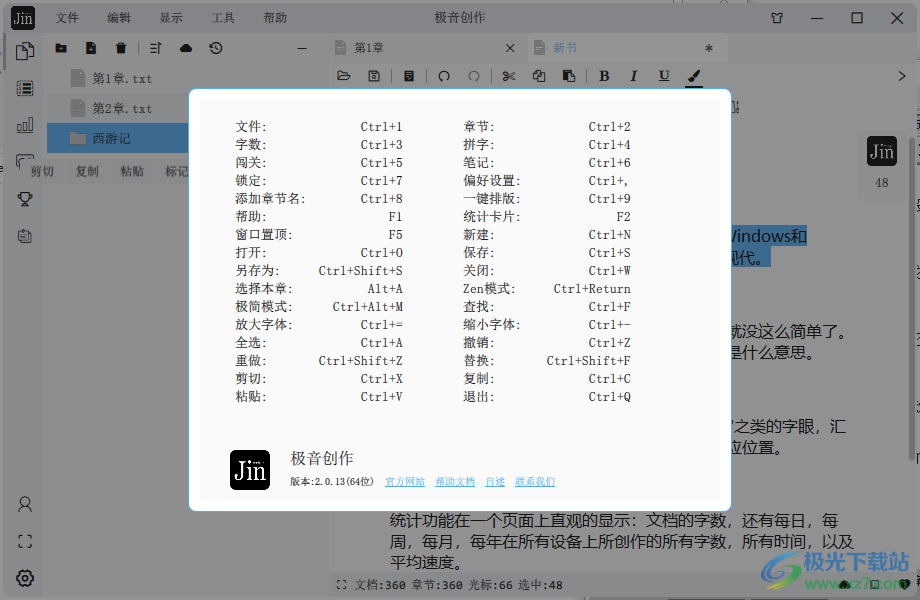The image size is (920, 600).
Task: Click the Jin app logo in title bar
Action: tap(23, 18)
